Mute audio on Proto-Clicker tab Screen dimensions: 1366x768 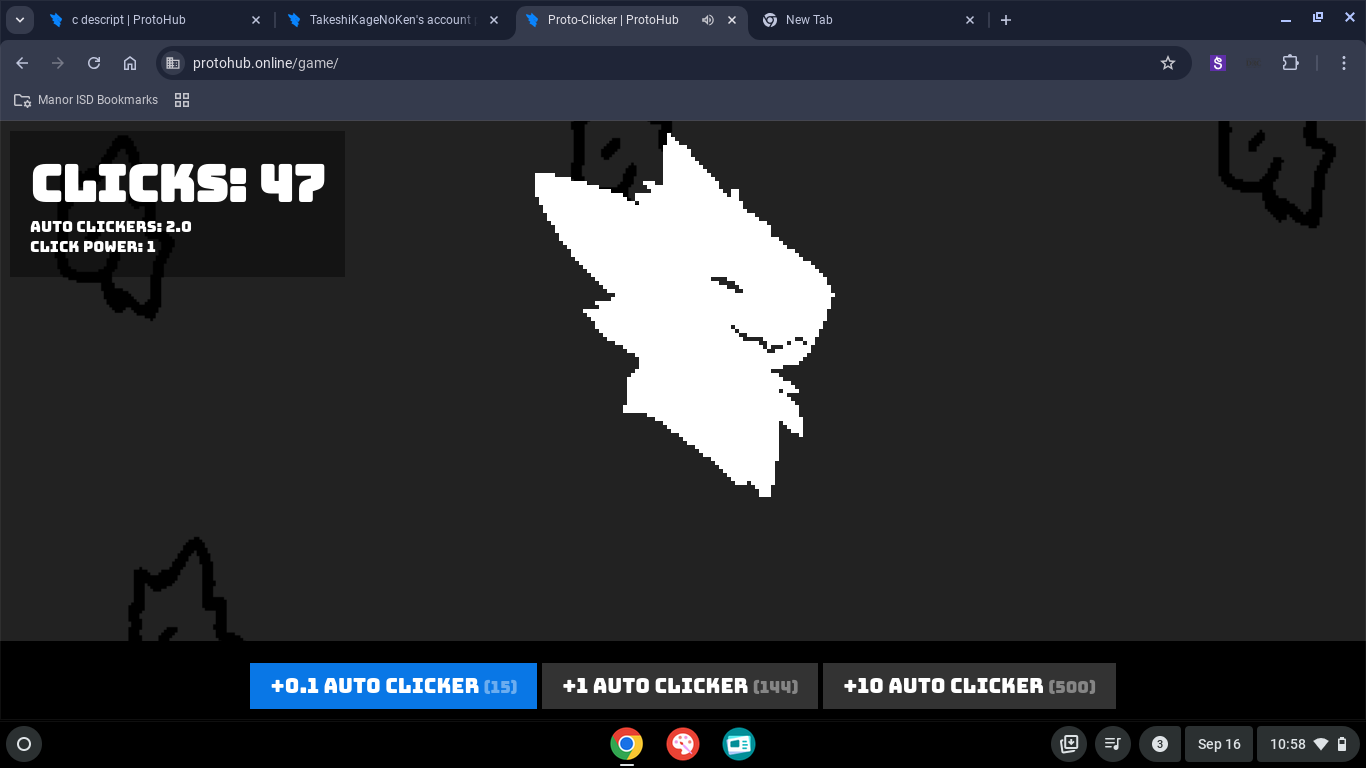[708, 20]
